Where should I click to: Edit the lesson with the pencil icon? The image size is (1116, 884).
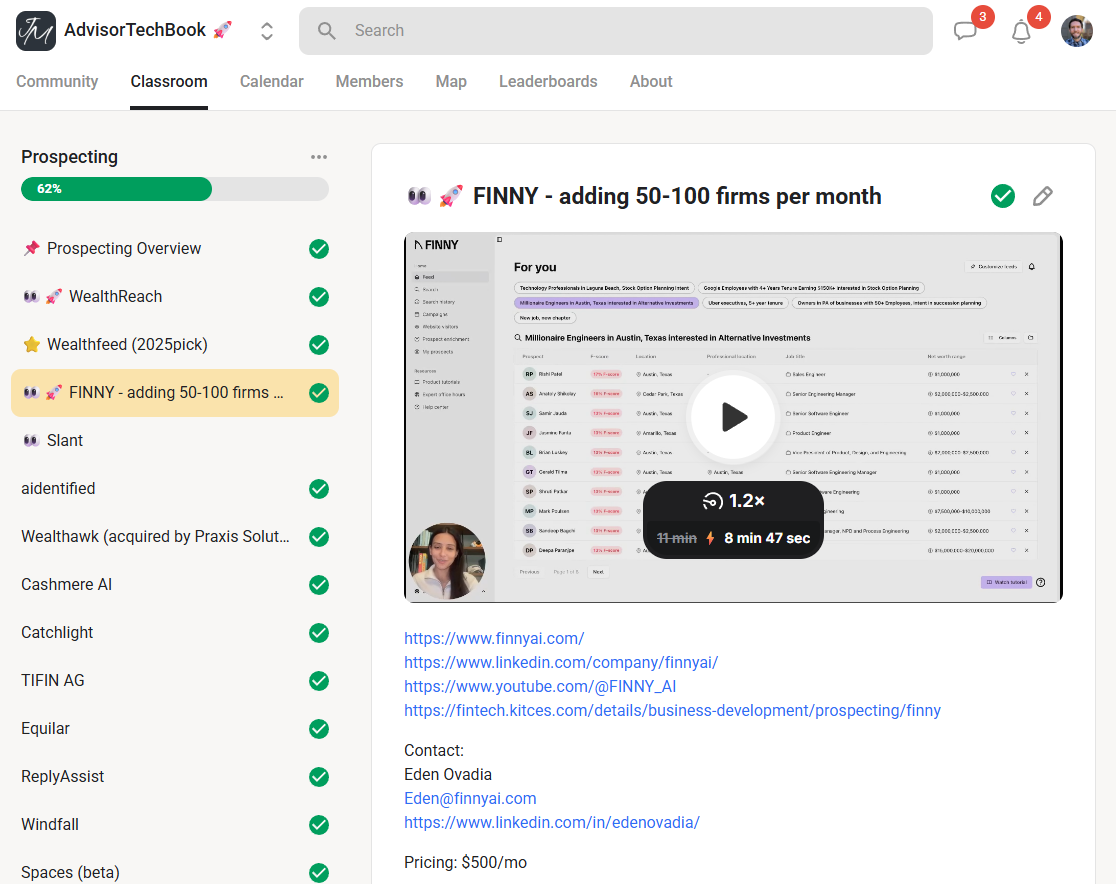(1043, 196)
